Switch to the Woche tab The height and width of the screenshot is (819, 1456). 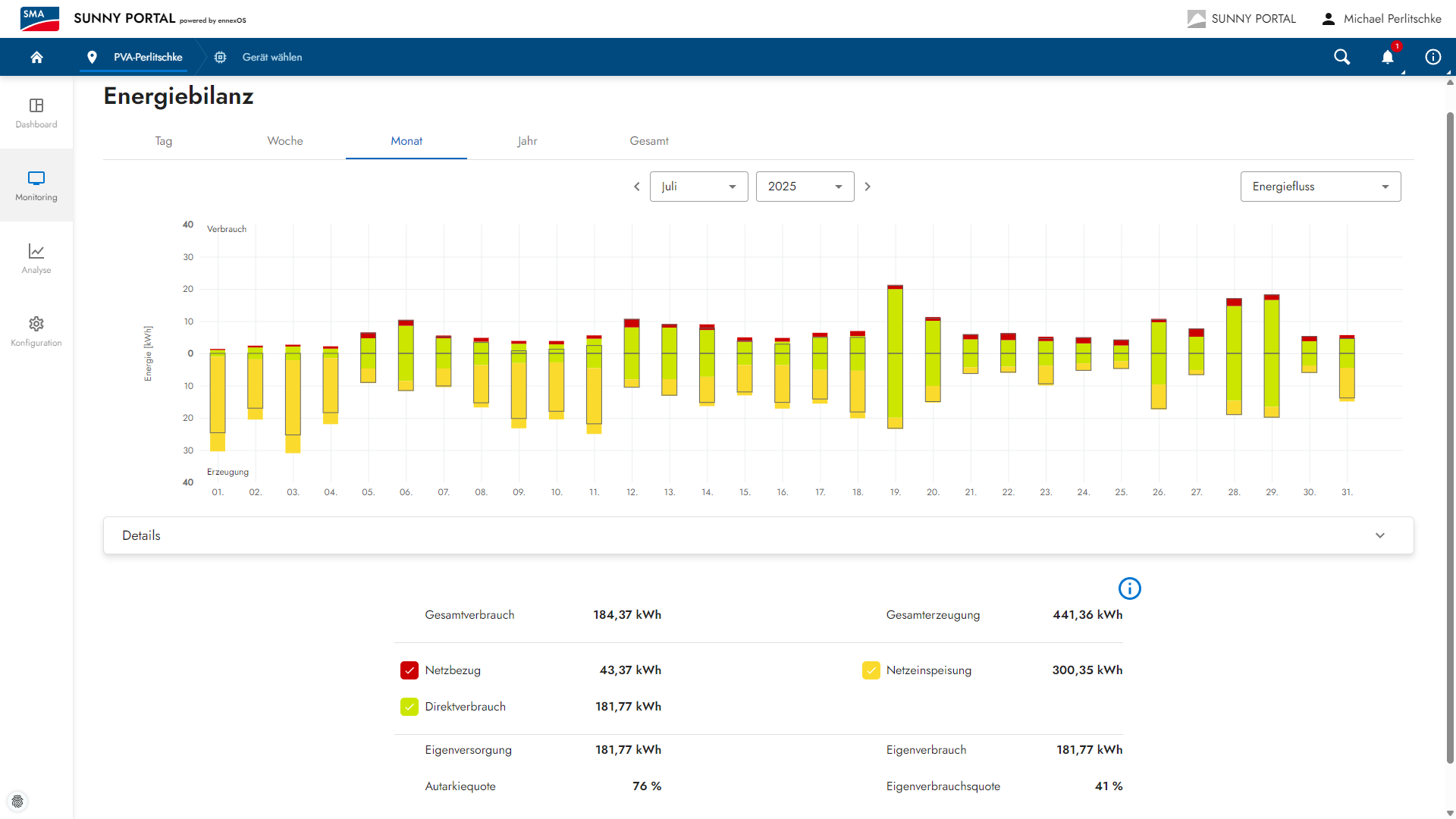285,141
